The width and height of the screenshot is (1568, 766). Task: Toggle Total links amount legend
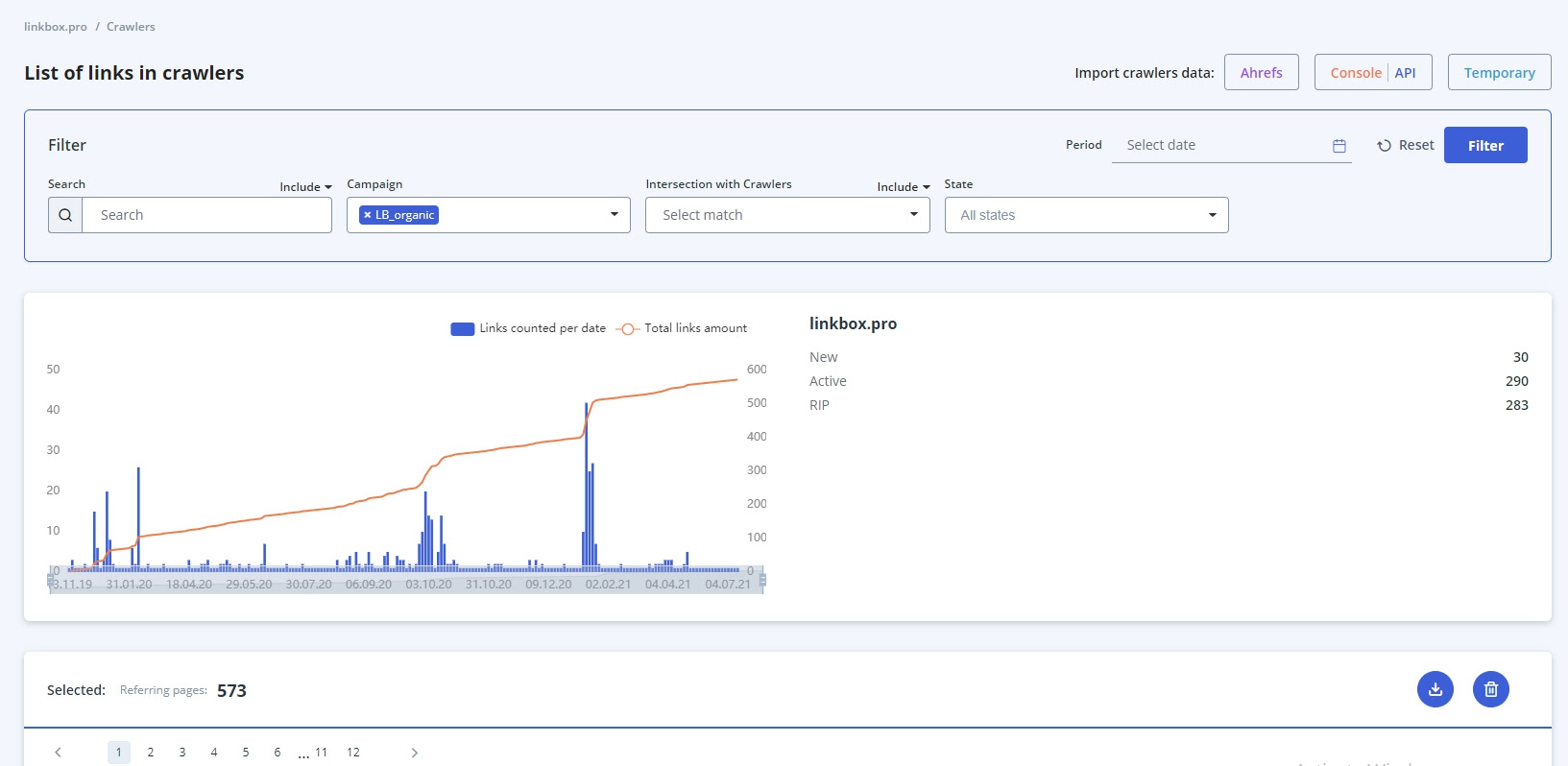682,328
